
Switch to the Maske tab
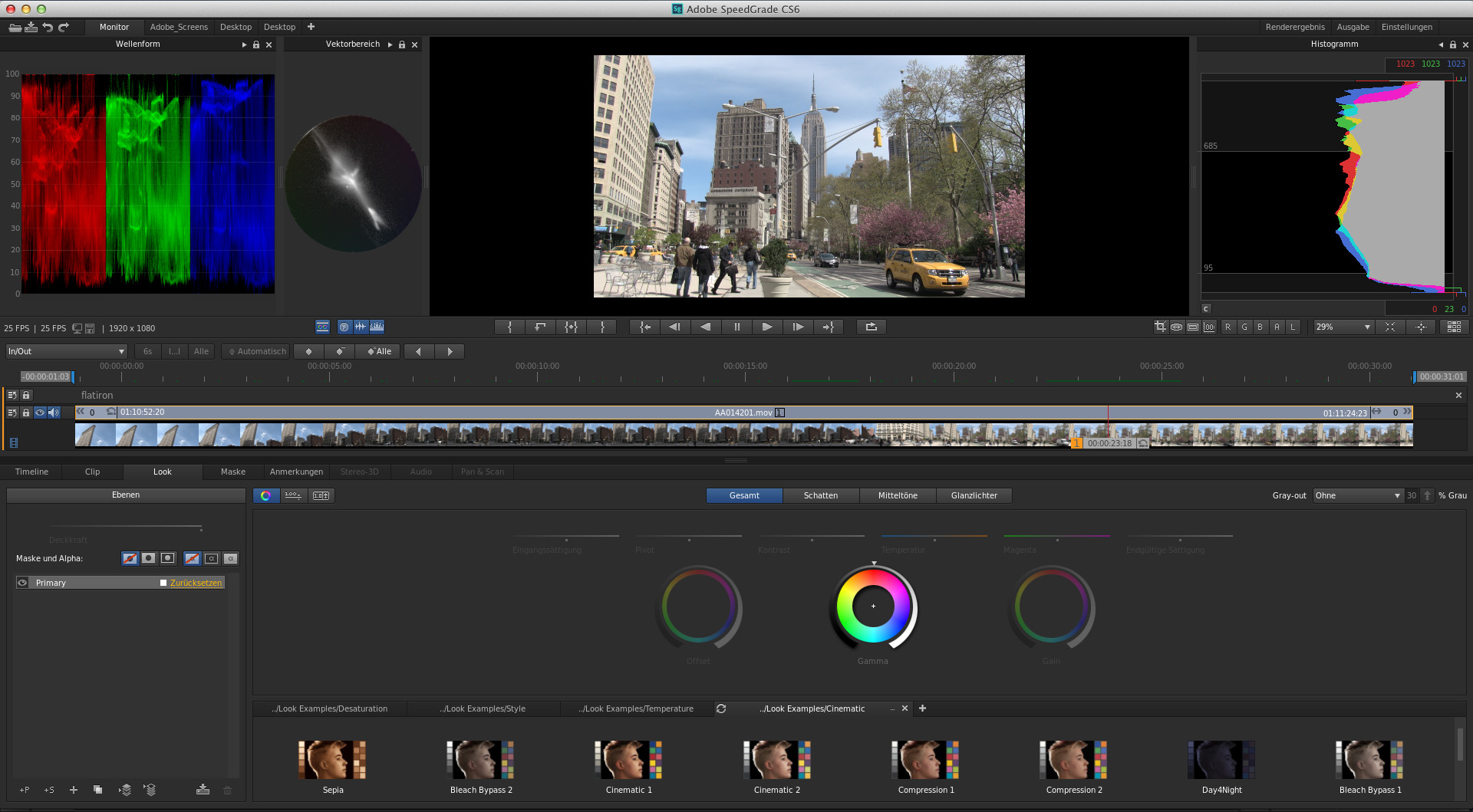pyautogui.click(x=233, y=472)
